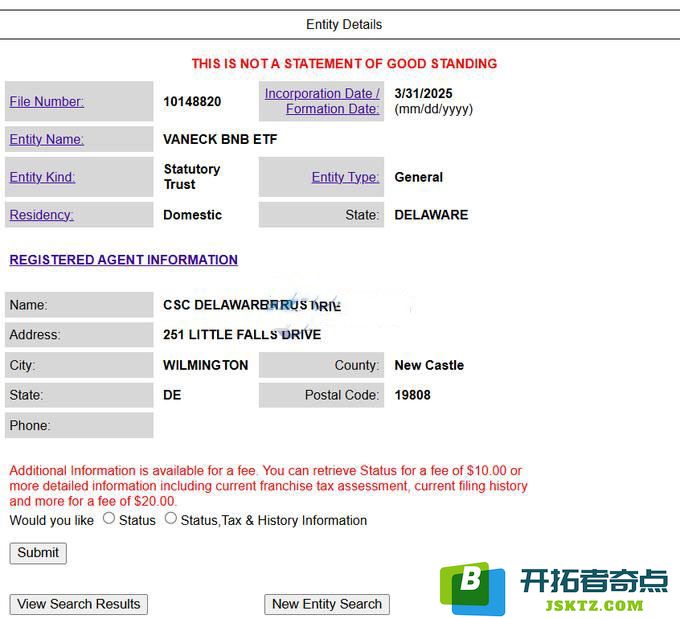
Task: Click the address 251 LITTLE FALLS DRIVE
Action: 242,334
